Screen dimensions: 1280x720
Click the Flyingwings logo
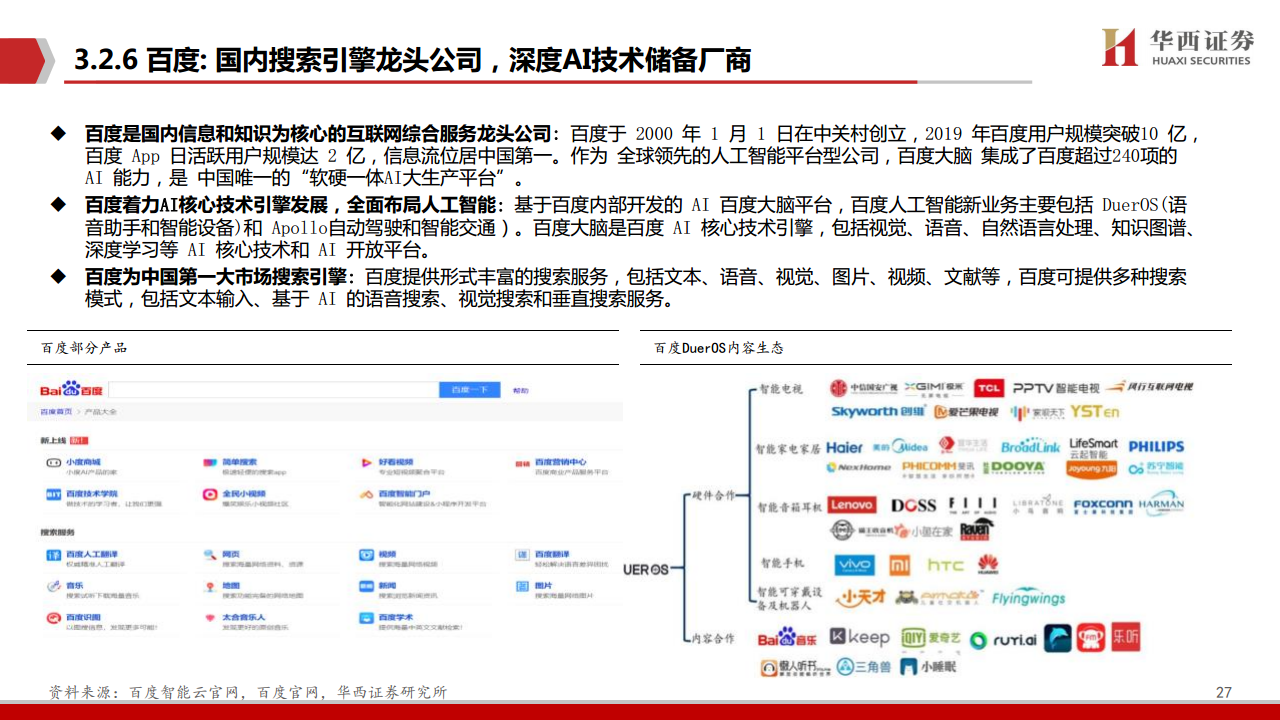point(1029,598)
